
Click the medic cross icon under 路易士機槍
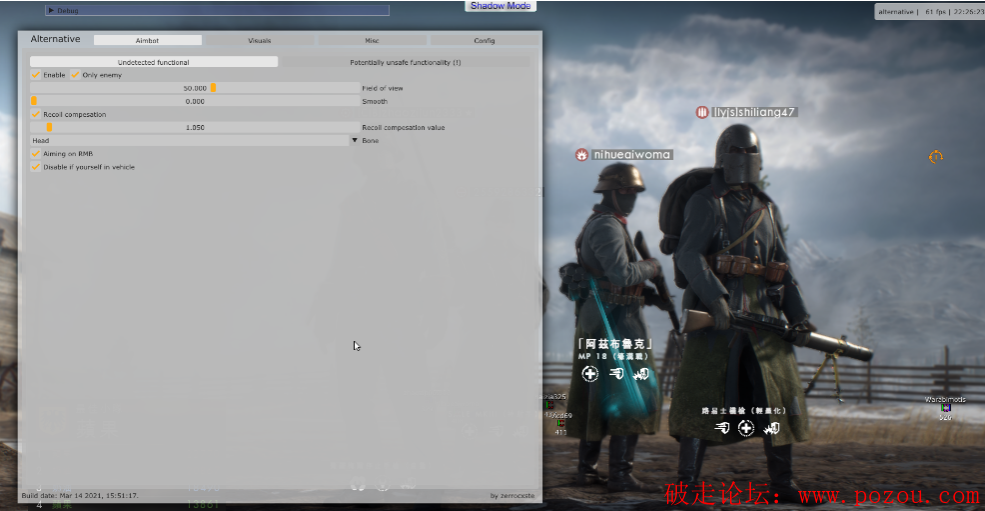(x=746, y=428)
